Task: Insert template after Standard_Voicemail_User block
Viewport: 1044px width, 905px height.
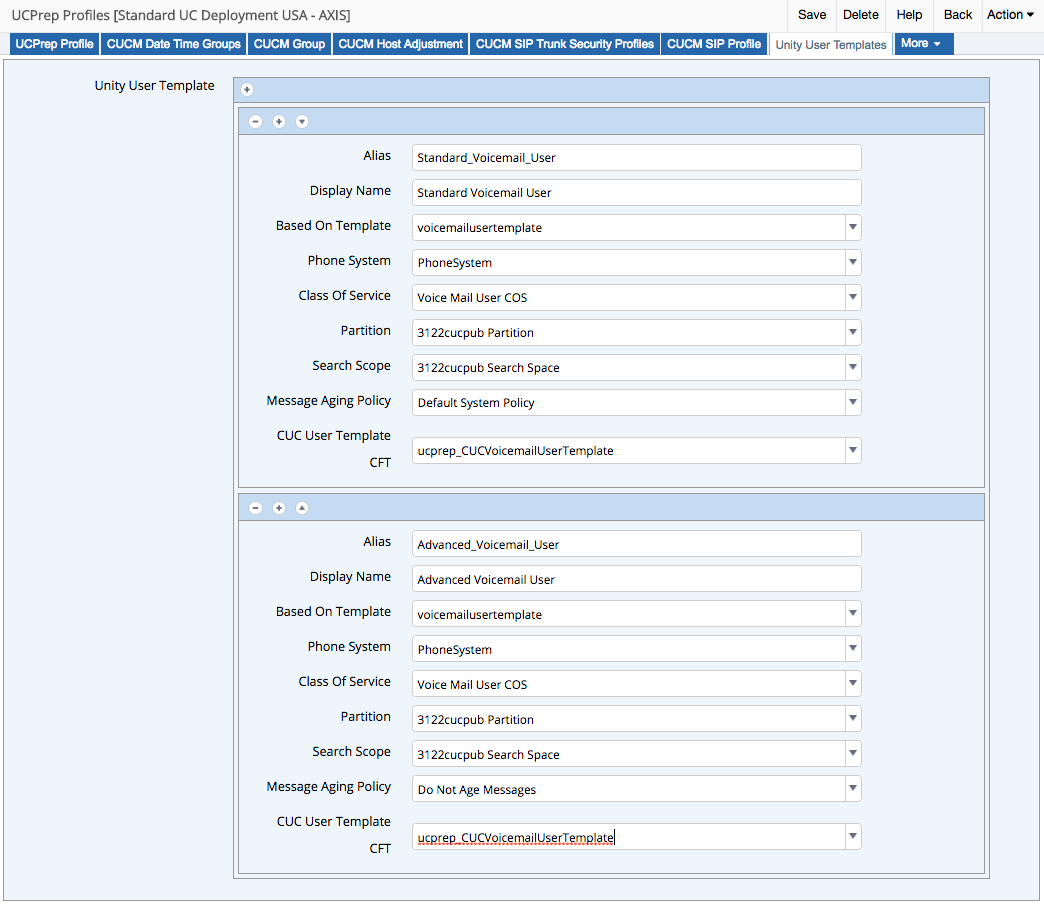Action: click(279, 121)
